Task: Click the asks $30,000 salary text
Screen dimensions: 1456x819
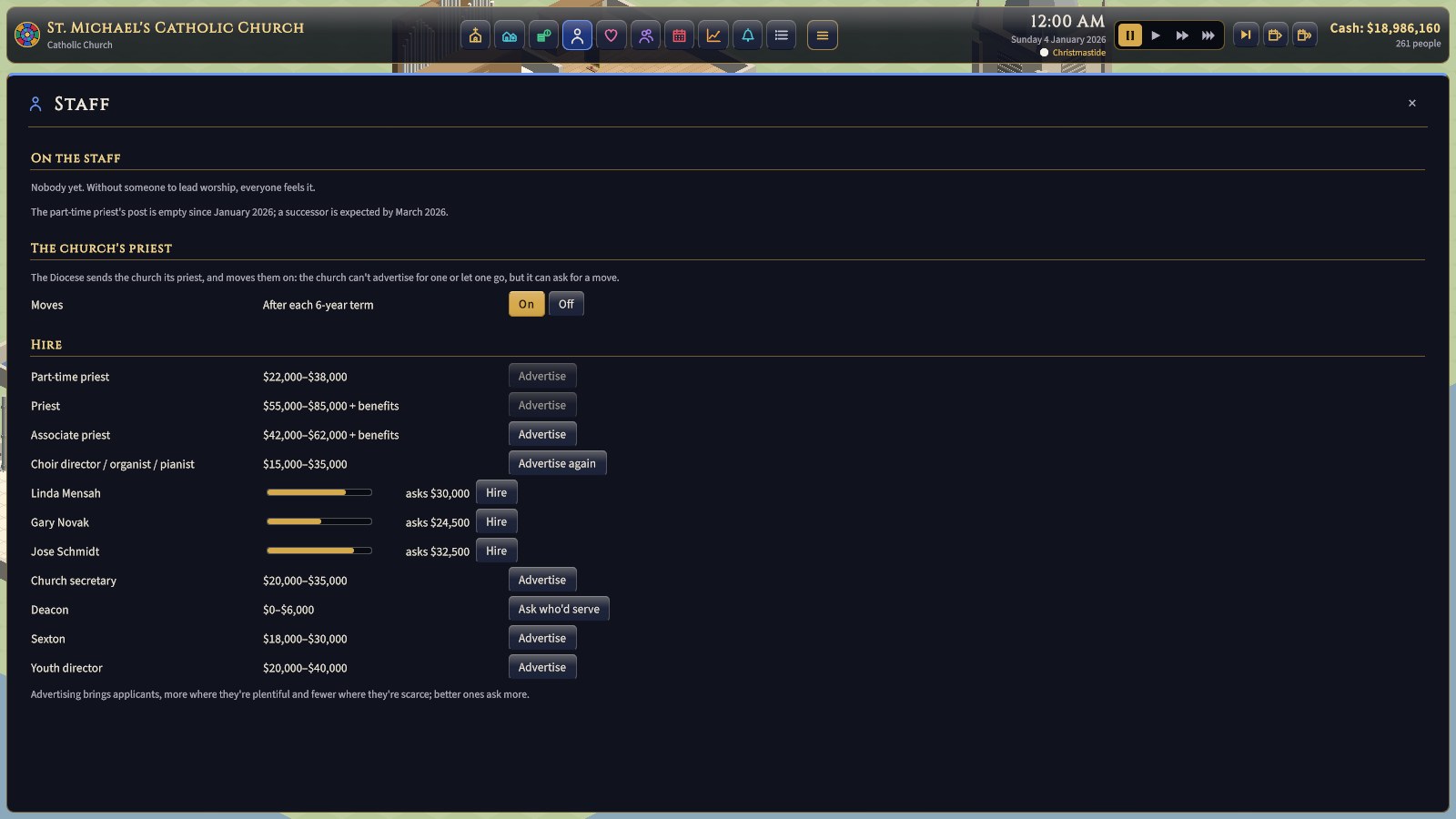Action: (x=438, y=493)
